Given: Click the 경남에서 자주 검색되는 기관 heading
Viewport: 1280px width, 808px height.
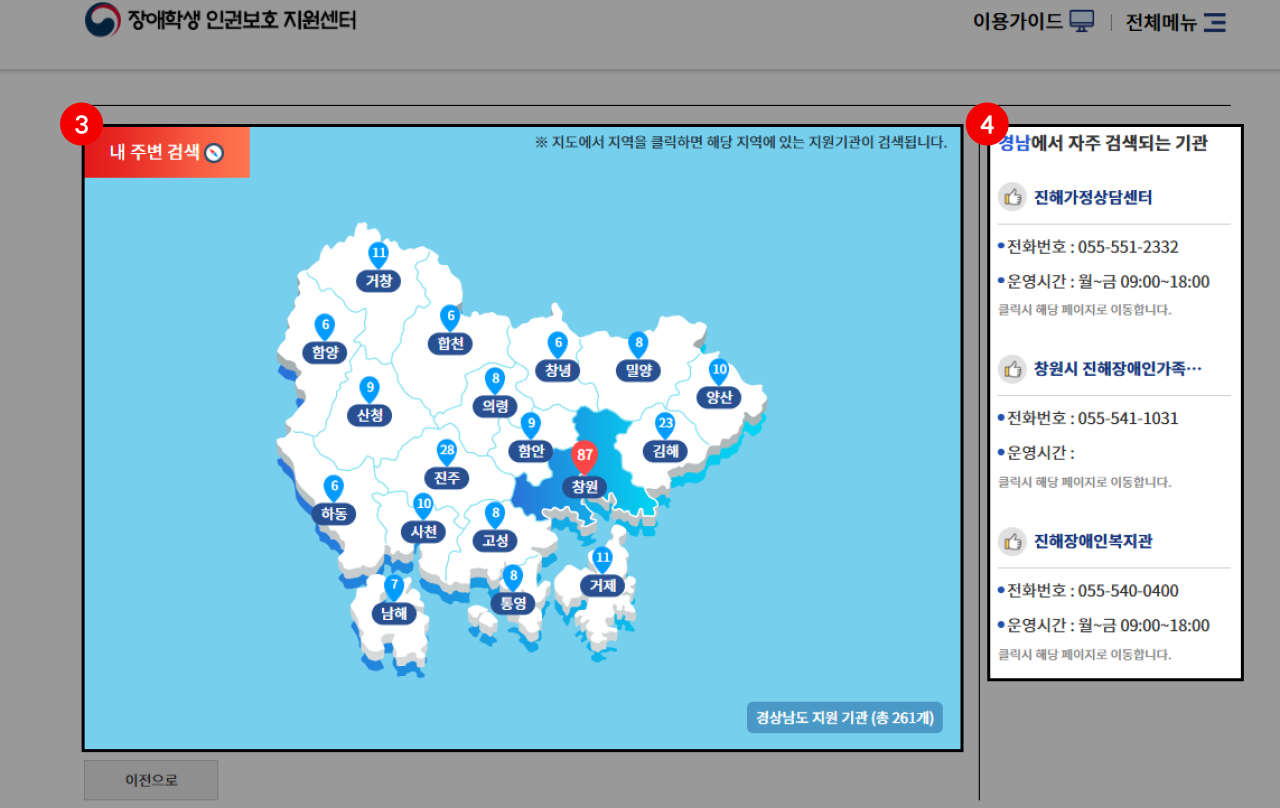Looking at the screenshot, I should (1103, 143).
